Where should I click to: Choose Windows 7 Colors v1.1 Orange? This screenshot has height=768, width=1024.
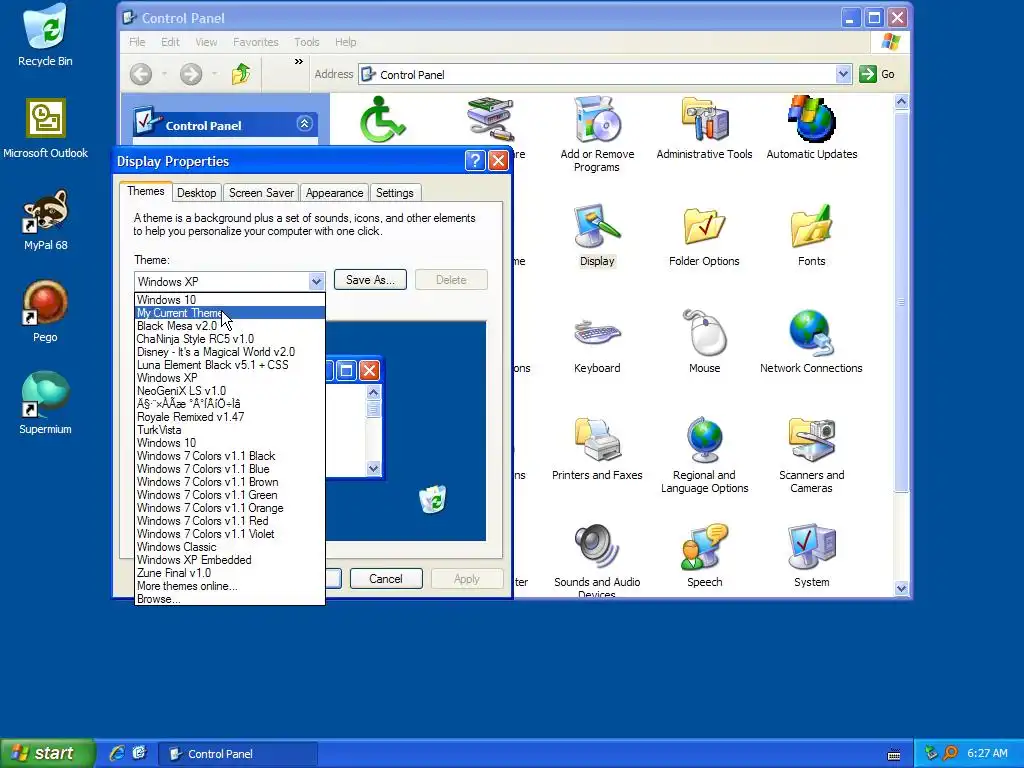point(230,508)
